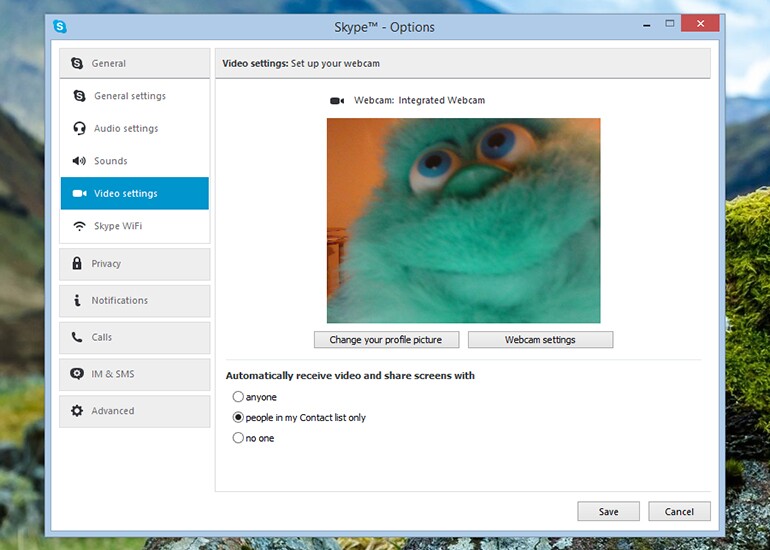770x550 pixels.
Task: Click the Skype icon beside General
Action: pos(77,63)
